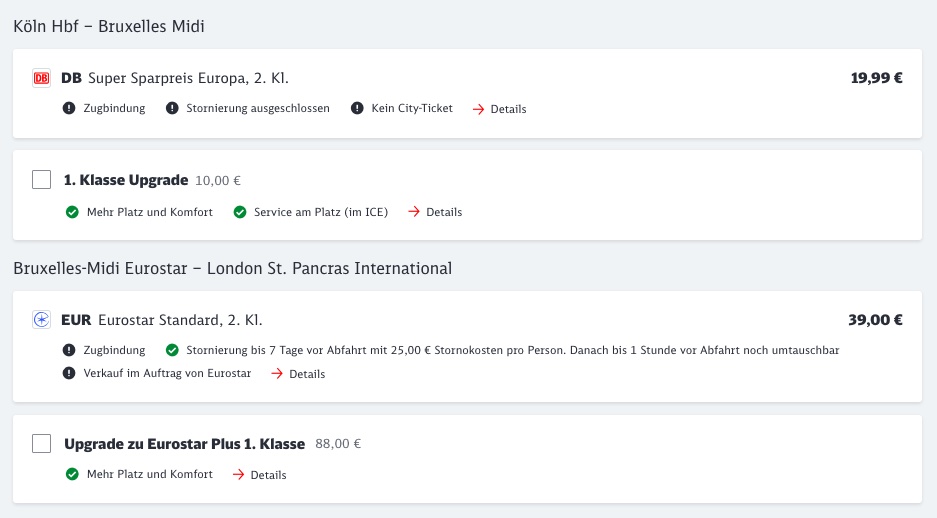Click the Verkauf im Auftrag warning icon

(69, 373)
